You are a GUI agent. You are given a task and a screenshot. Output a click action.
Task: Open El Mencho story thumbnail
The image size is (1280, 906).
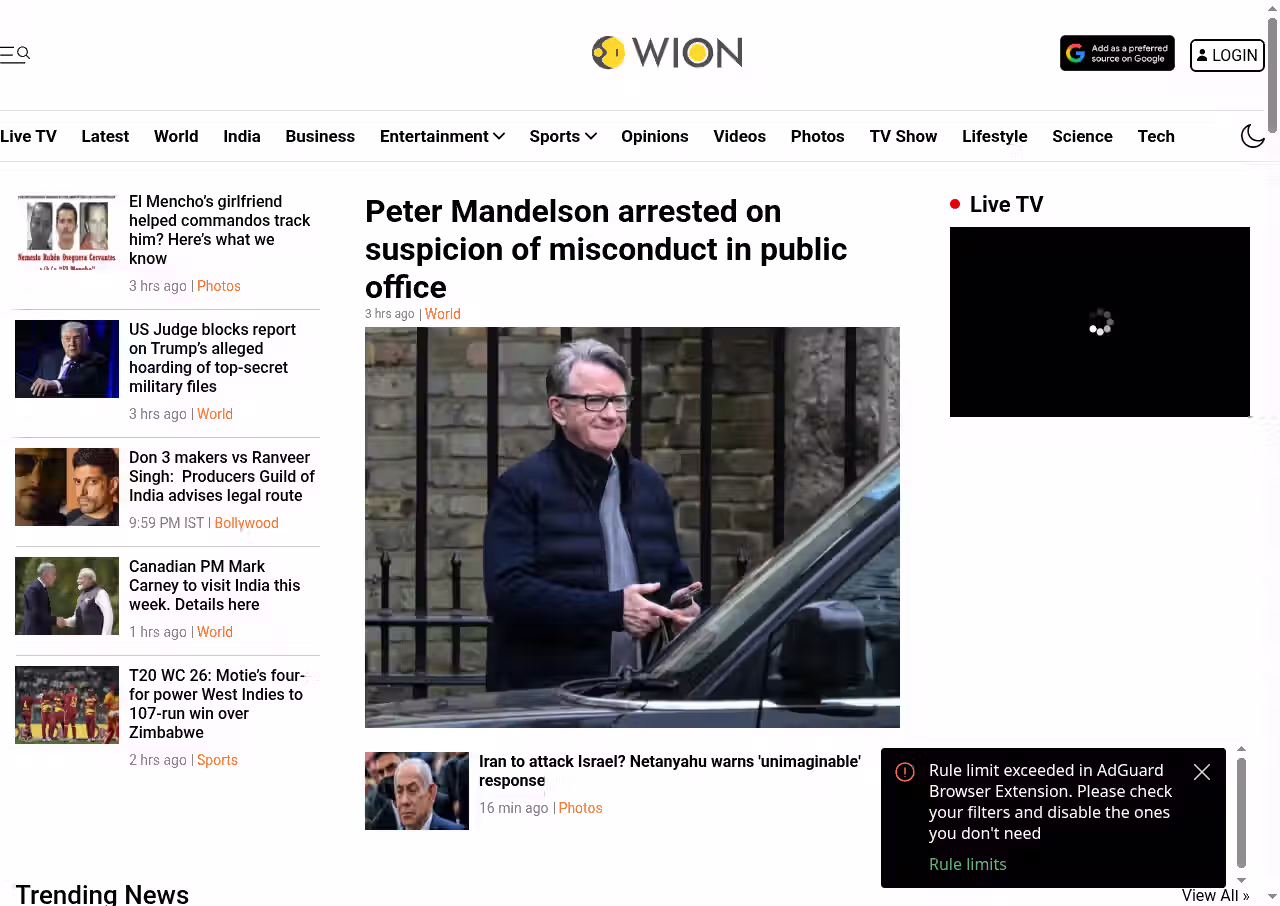click(67, 231)
